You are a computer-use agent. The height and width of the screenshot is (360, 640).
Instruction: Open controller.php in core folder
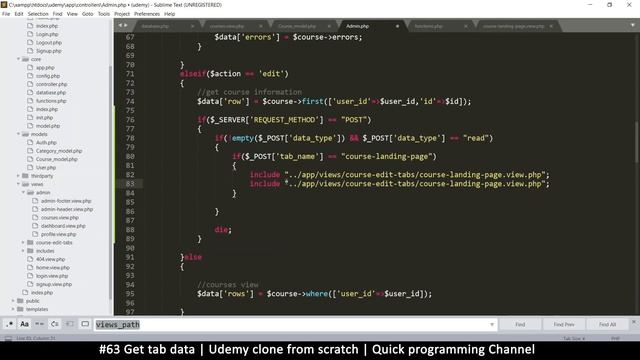point(51,84)
